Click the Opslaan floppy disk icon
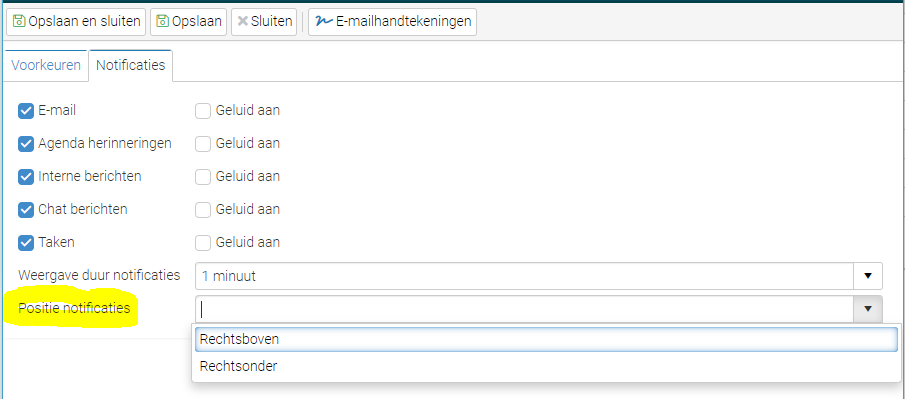Image resolution: width=905 pixels, height=399 pixels. click(163, 22)
